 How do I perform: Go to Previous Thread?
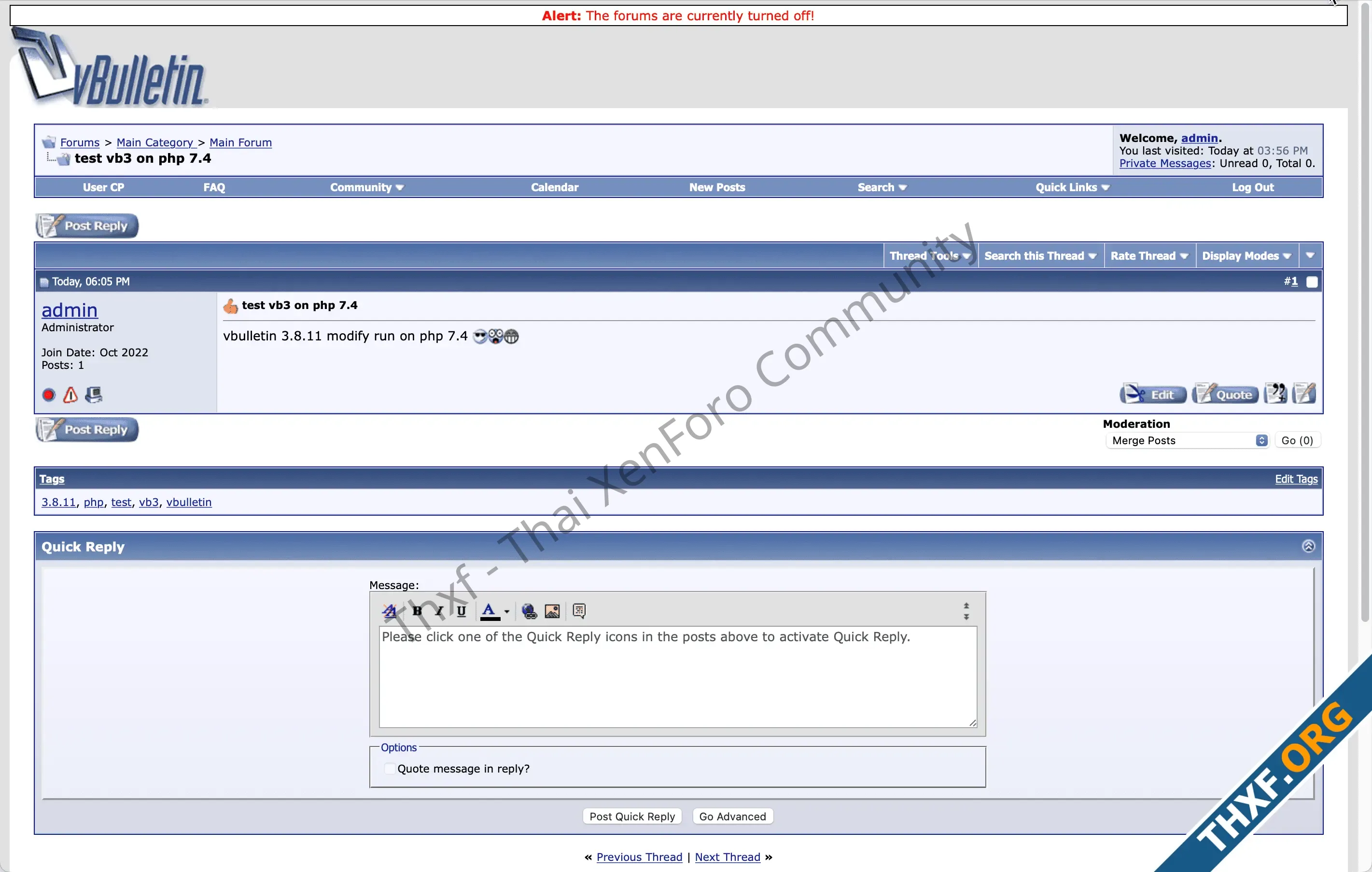click(x=639, y=857)
